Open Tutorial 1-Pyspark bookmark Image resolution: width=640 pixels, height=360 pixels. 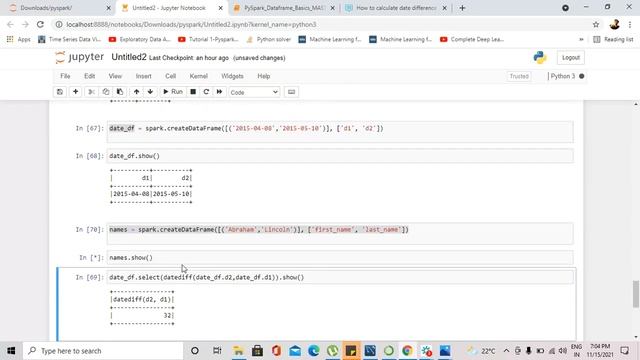pos(209,39)
